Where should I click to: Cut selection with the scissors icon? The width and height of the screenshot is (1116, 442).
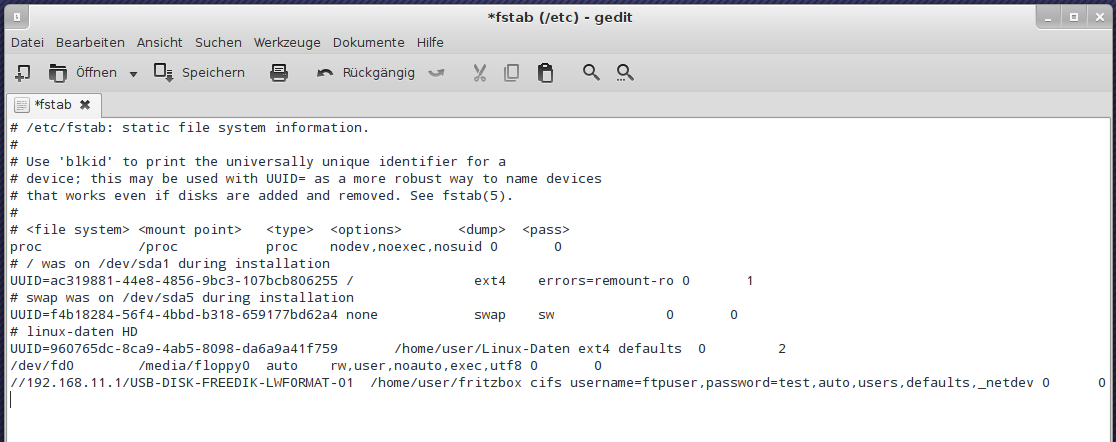point(480,73)
